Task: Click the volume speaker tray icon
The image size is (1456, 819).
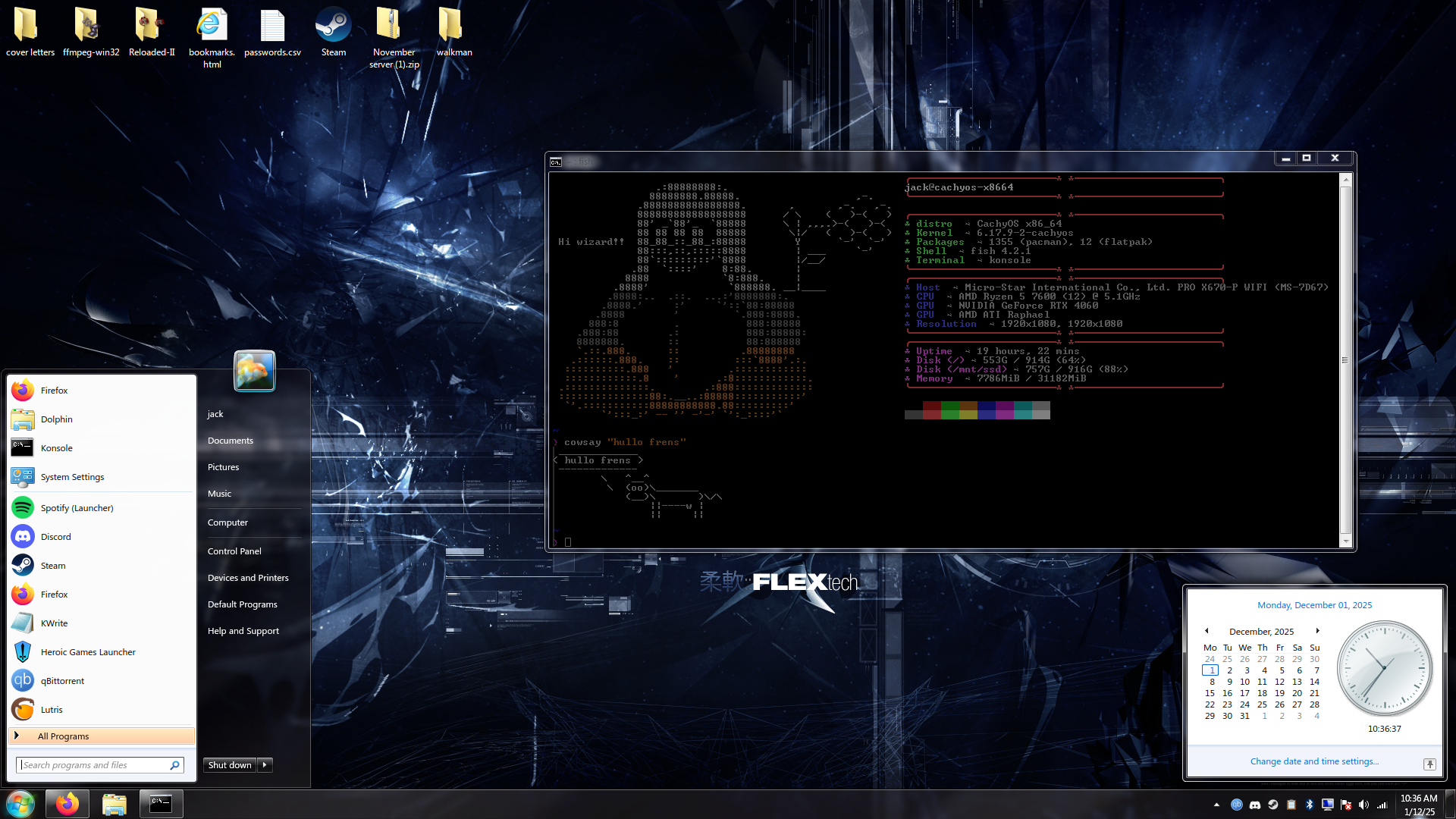Action: pyautogui.click(x=1363, y=805)
